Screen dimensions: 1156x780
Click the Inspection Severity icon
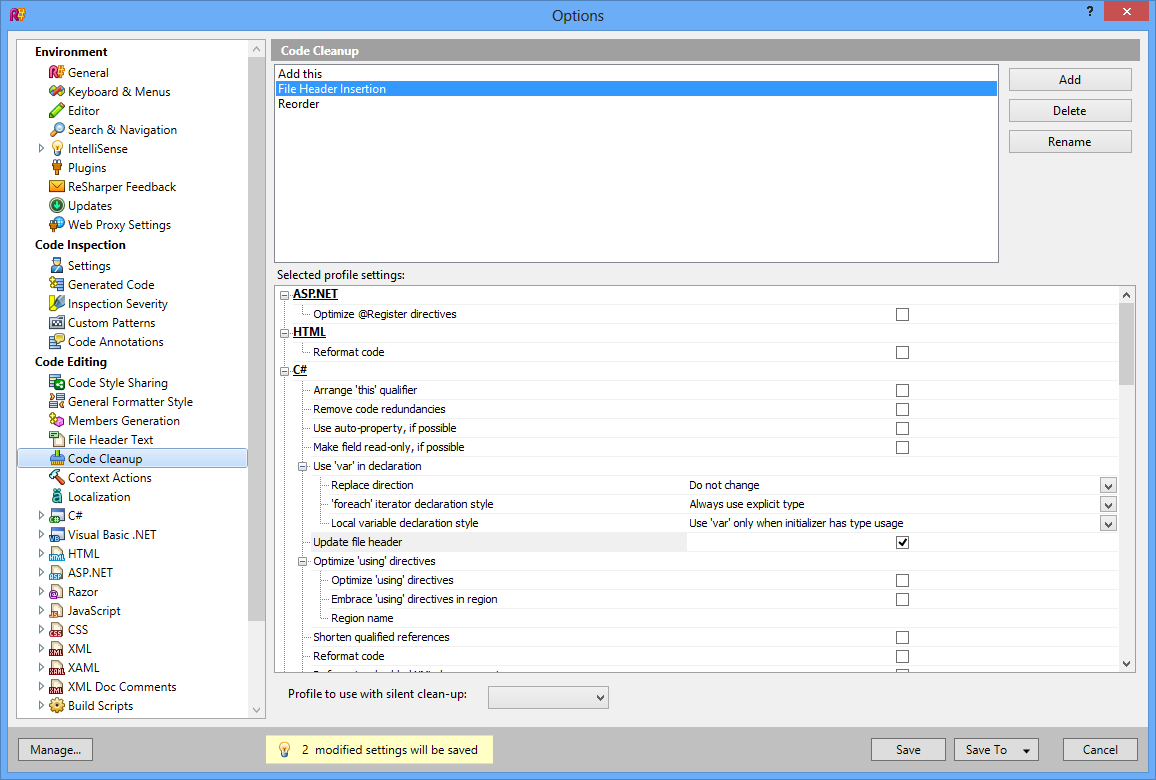57,304
